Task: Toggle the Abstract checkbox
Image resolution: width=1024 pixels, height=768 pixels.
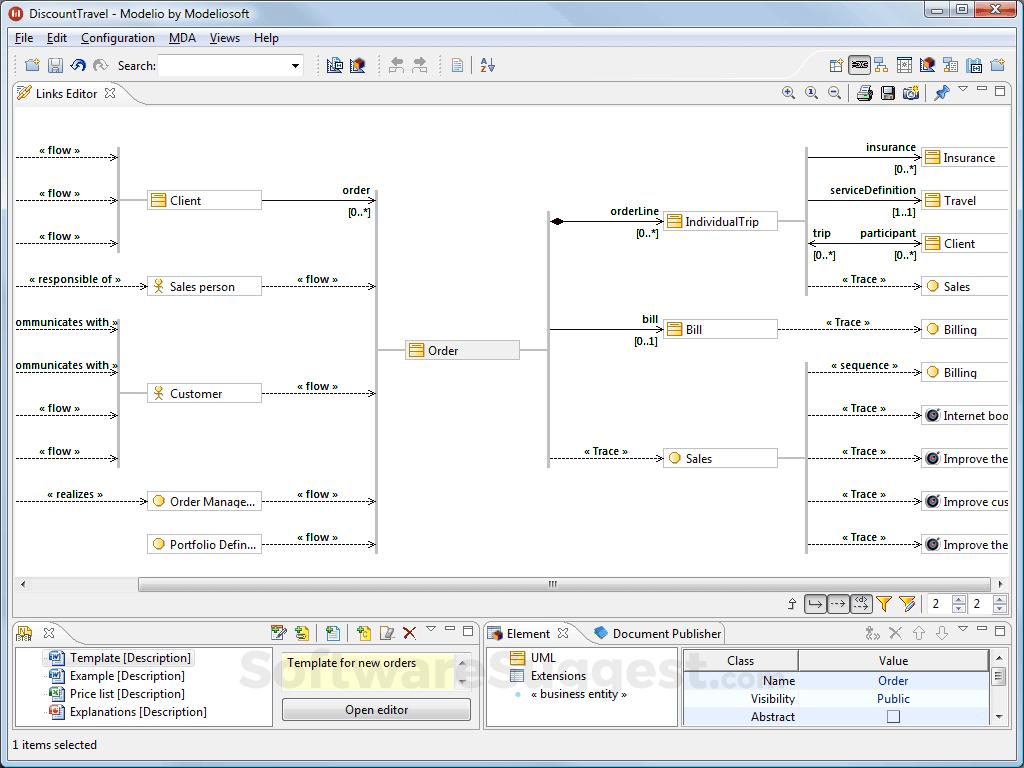Action: pyautogui.click(x=893, y=717)
